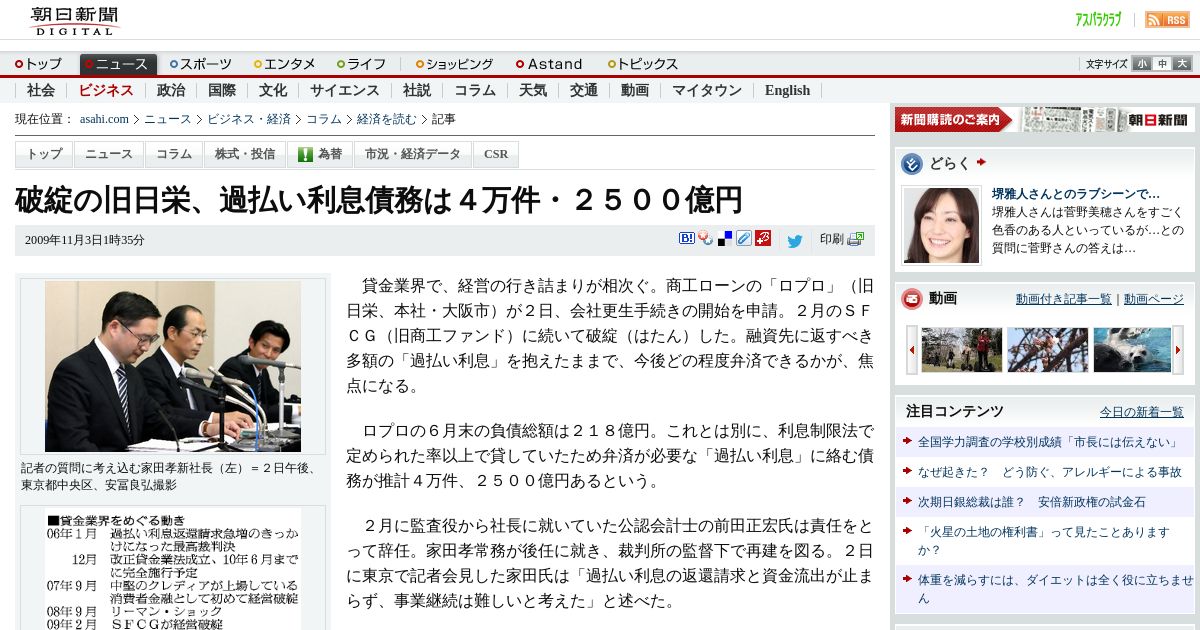
Task: Click the Delicious bookmark icon
Action: point(725,238)
